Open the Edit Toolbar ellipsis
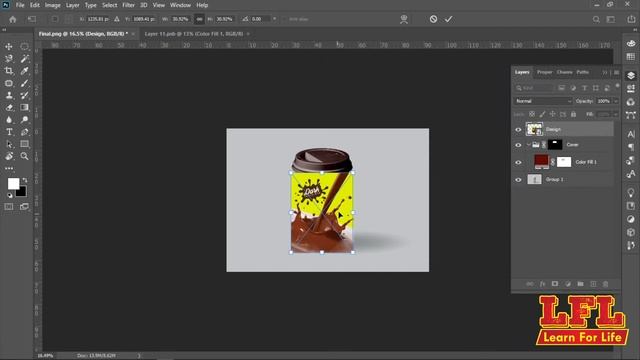The image size is (640, 360). pos(9,168)
